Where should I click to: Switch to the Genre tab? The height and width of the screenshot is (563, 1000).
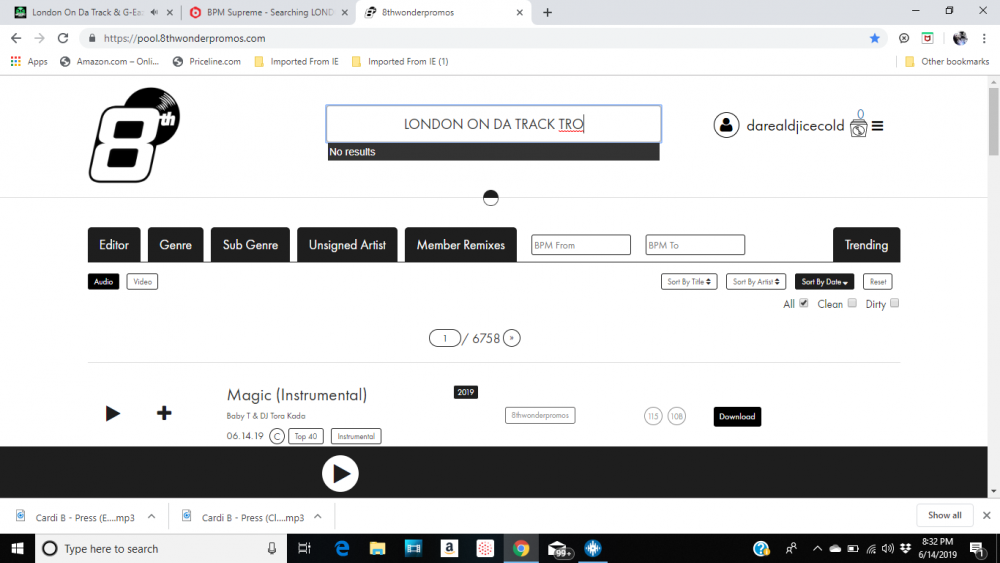pyautogui.click(x=176, y=245)
